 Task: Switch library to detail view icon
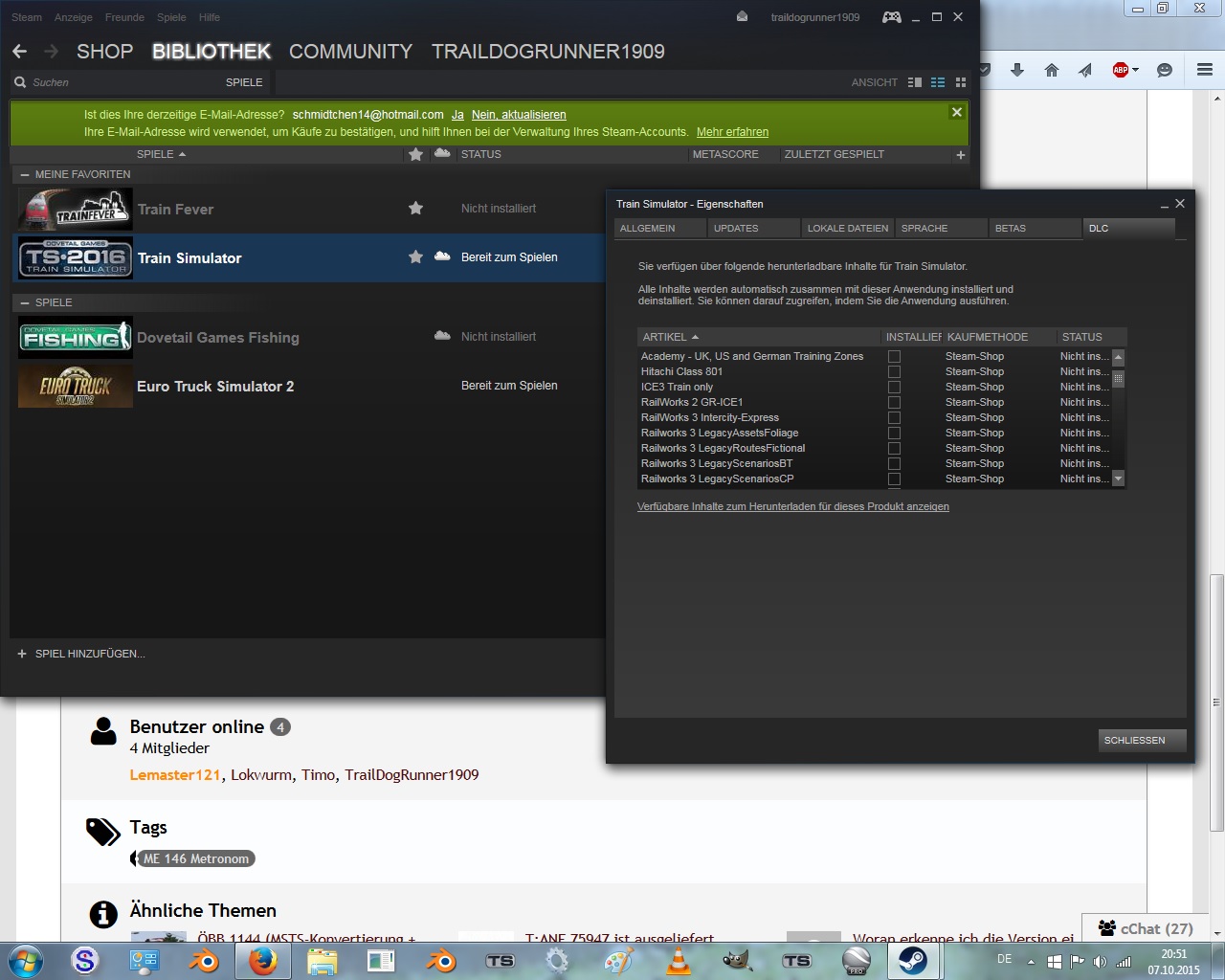[915, 82]
